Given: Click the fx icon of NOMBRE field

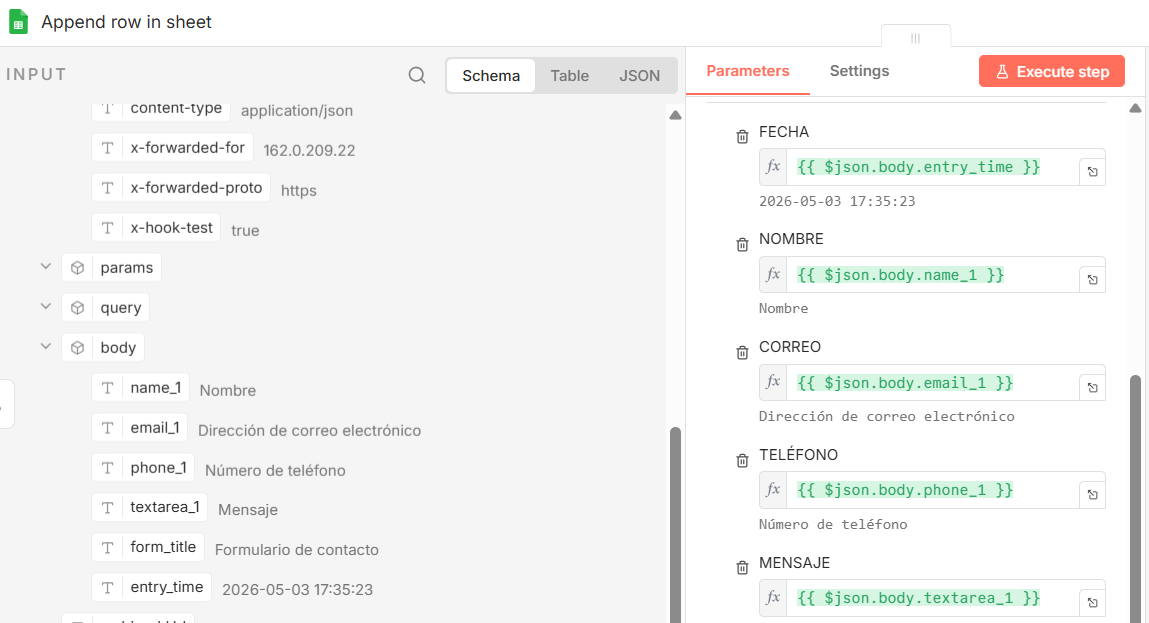Looking at the screenshot, I should tap(773, 274).
